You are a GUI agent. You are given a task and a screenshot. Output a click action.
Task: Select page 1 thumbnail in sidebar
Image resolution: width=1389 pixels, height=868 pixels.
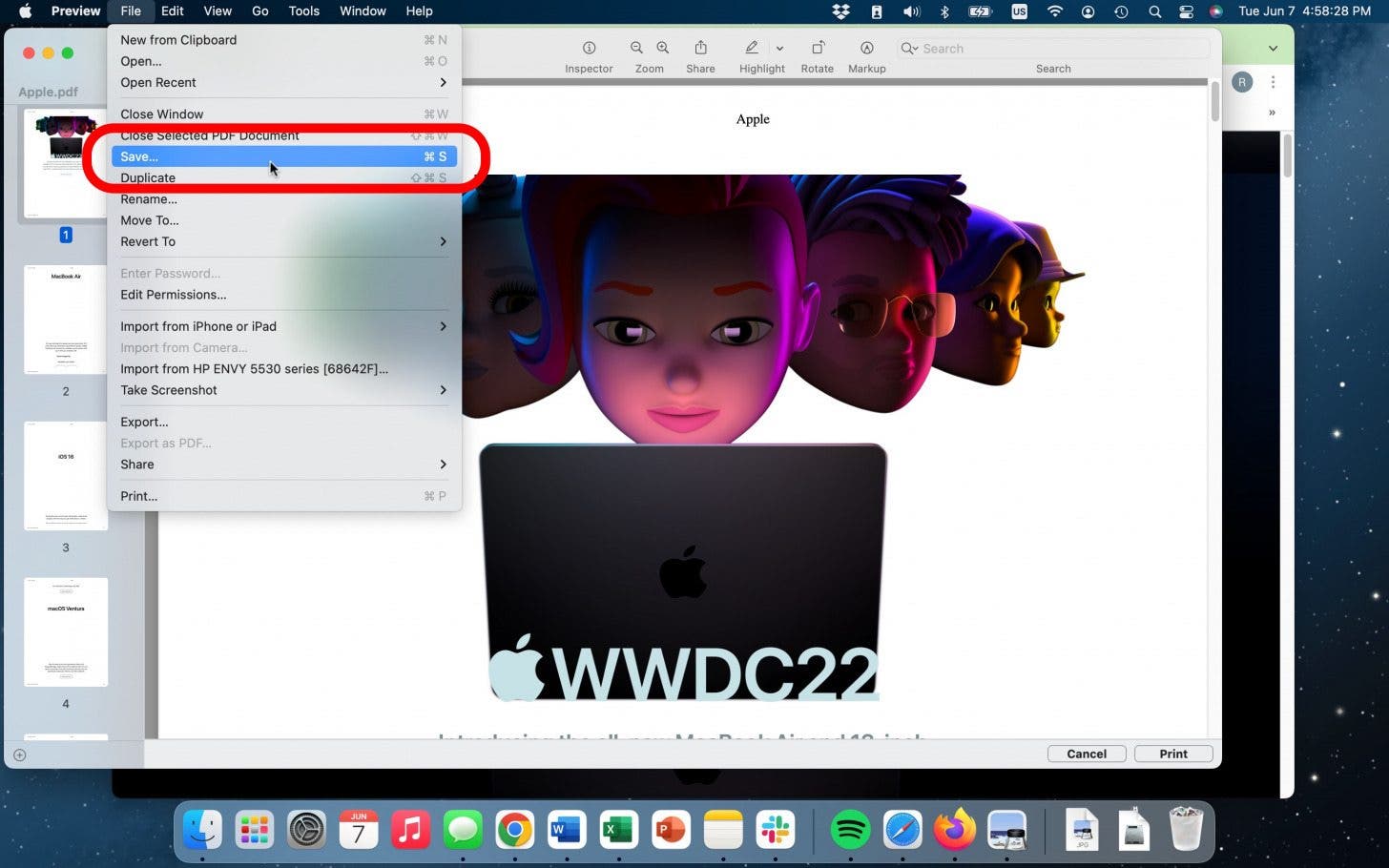tap(65, 164)
